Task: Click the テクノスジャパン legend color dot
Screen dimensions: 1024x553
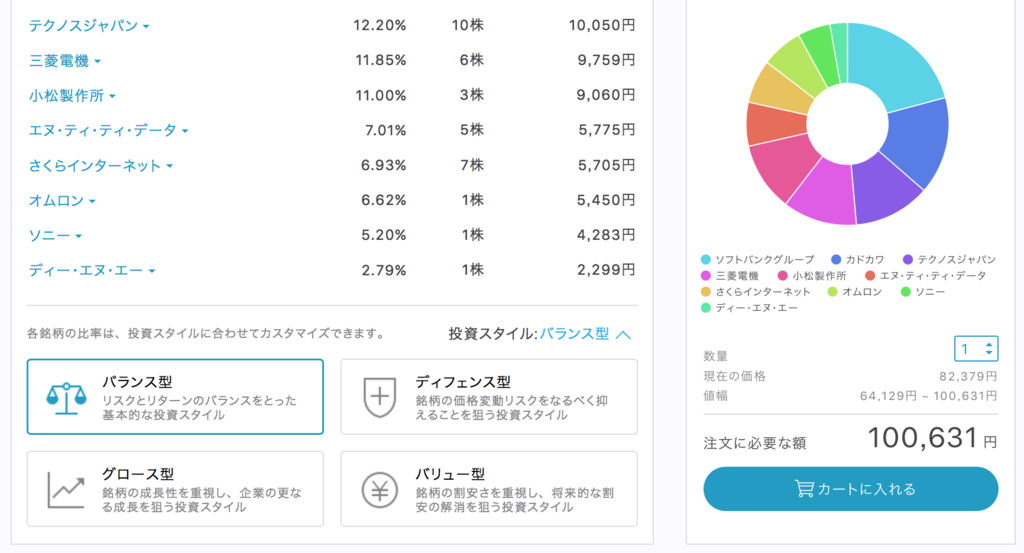Action: (x=908, y=260)
